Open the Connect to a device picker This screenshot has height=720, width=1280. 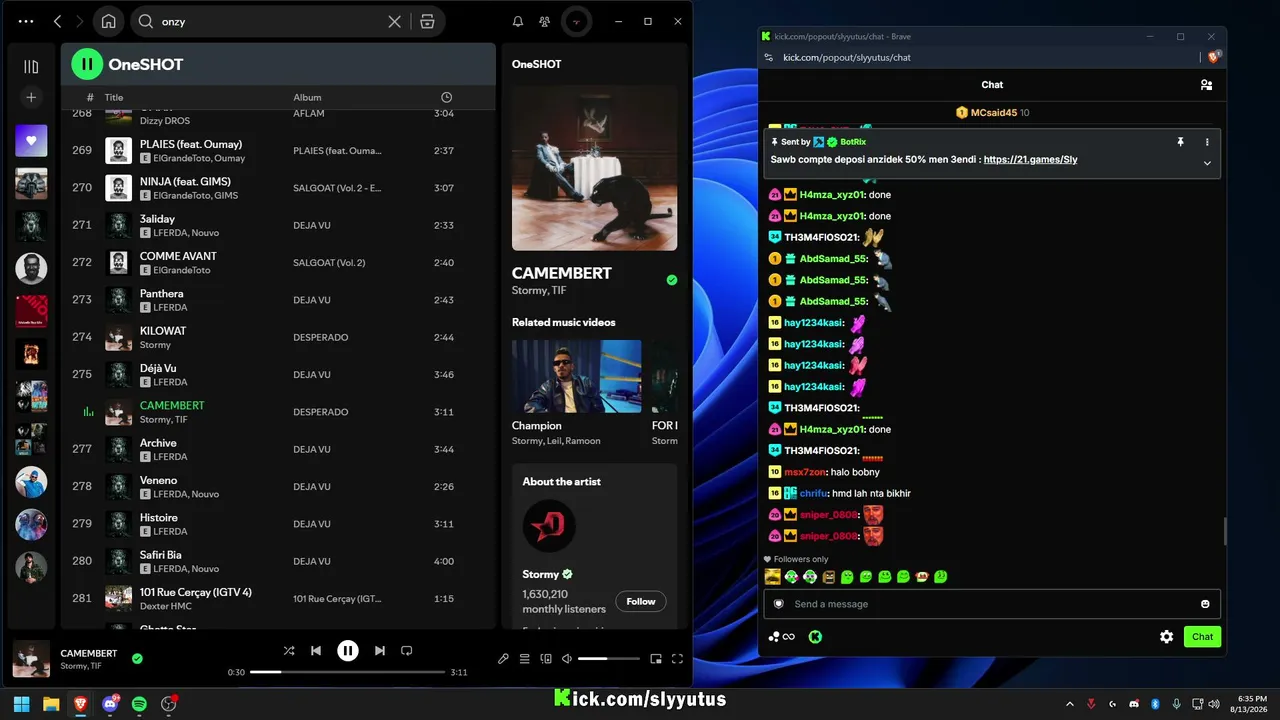tap(546, 659)
